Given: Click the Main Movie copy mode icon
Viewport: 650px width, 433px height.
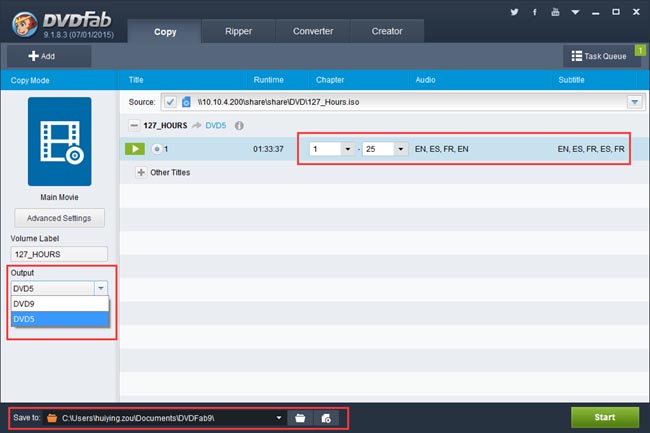Looking at the screenshot, I should pyautogui.click(x=60, y=142).
